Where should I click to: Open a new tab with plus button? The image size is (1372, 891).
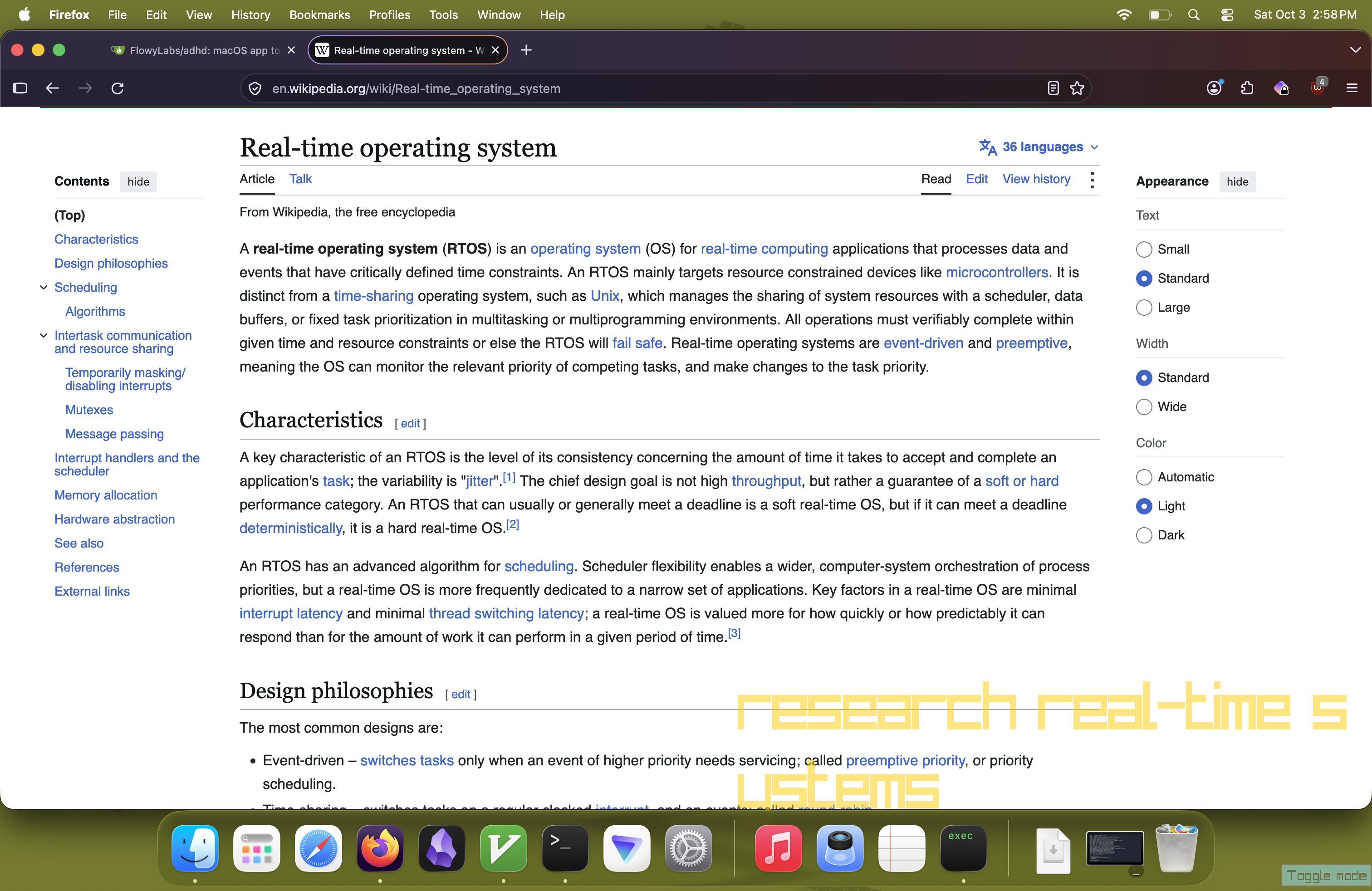(x=526, y=50)
